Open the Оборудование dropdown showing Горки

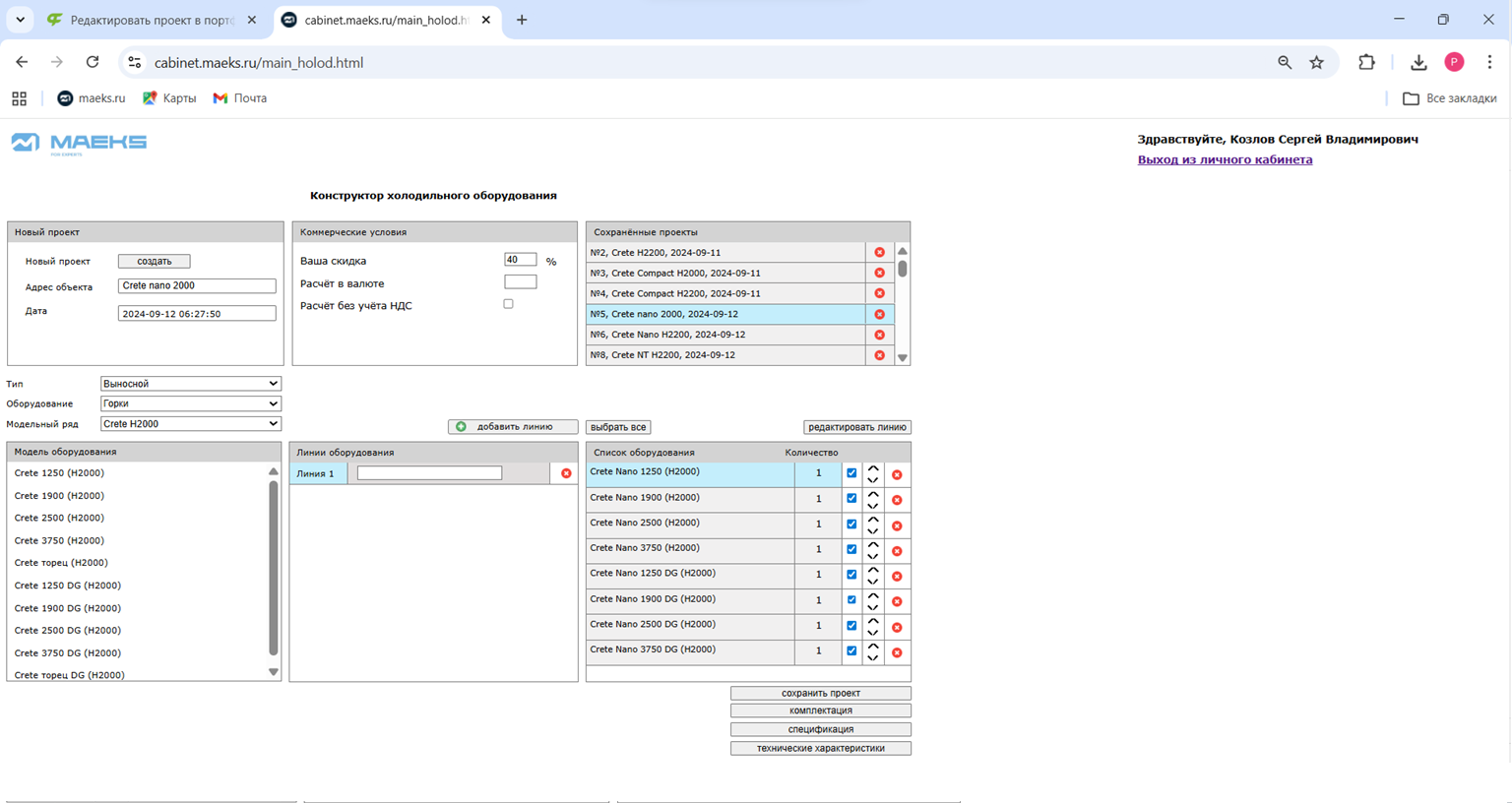(x=191, y=403)
